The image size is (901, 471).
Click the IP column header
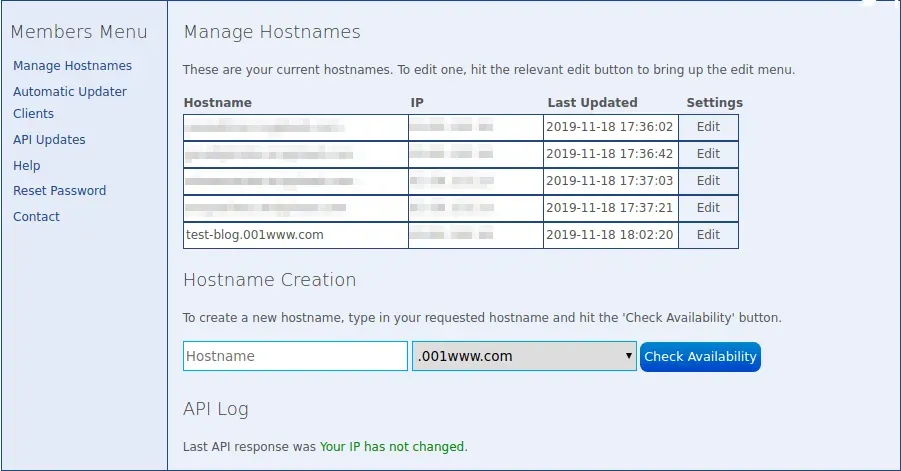click(417, 103)
